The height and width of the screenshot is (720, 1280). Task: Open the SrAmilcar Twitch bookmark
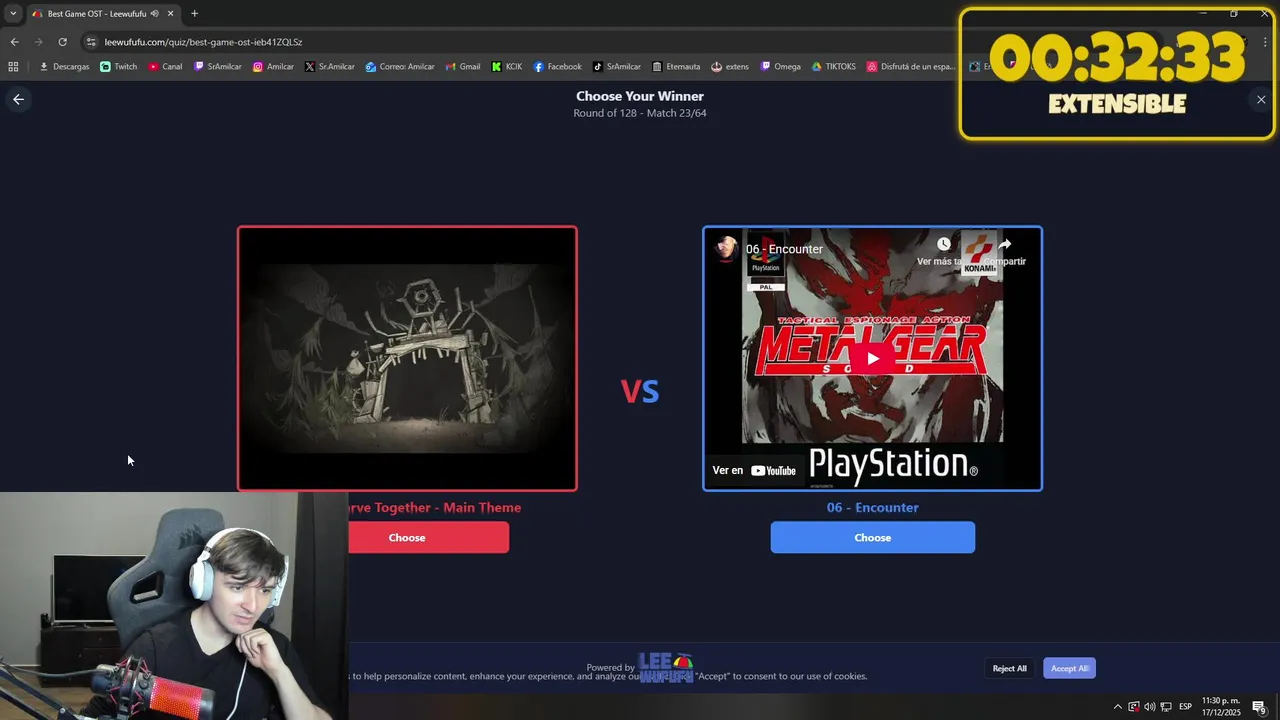tap(217, 67)
